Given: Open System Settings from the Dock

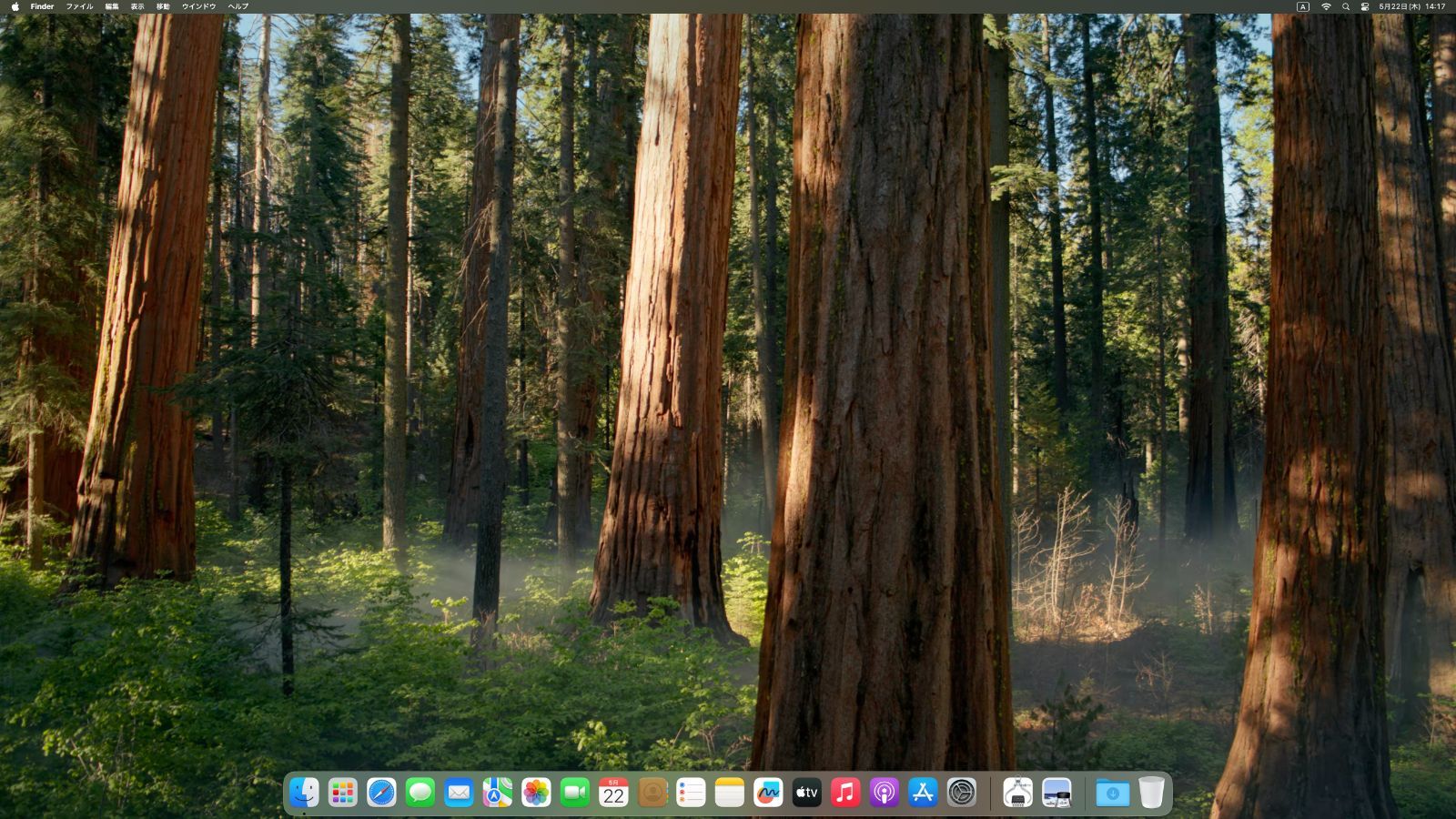Looking at the screenshot, I should 962,793.
